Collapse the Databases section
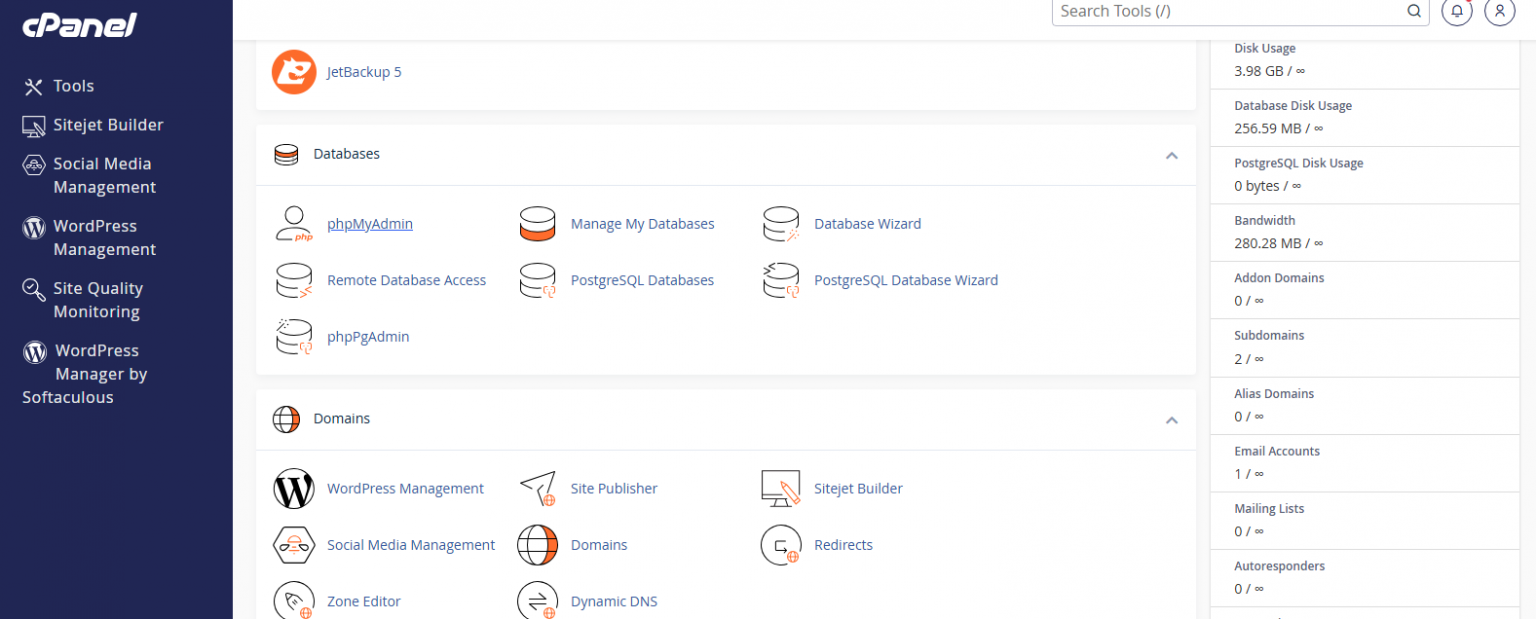The width and height of the screenshot is (1536, 619). 1171,156
